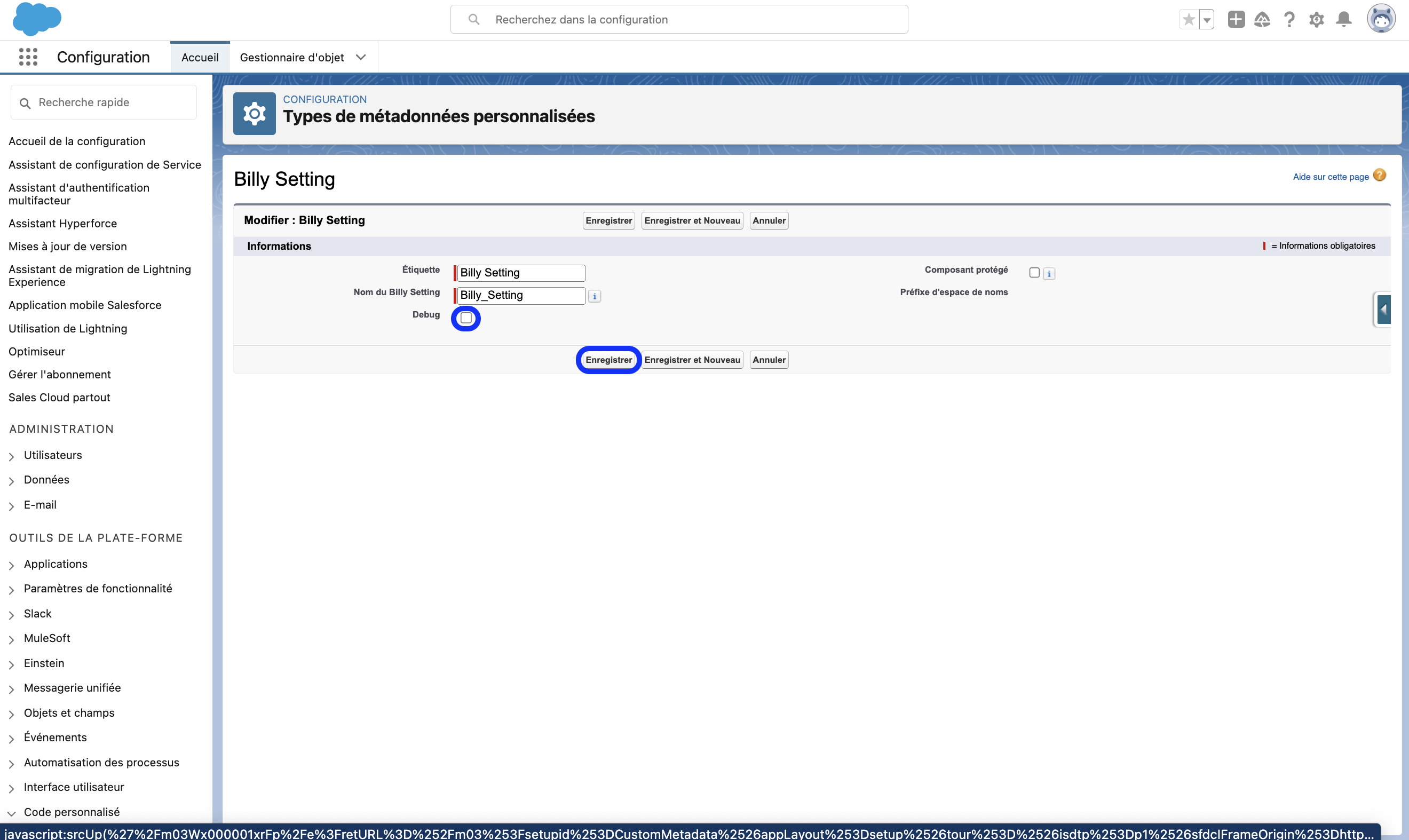Click the bottom Enregistrer button
This screenshot has height=840, width=1409.
pyautogui.click(x=608, y=360)
